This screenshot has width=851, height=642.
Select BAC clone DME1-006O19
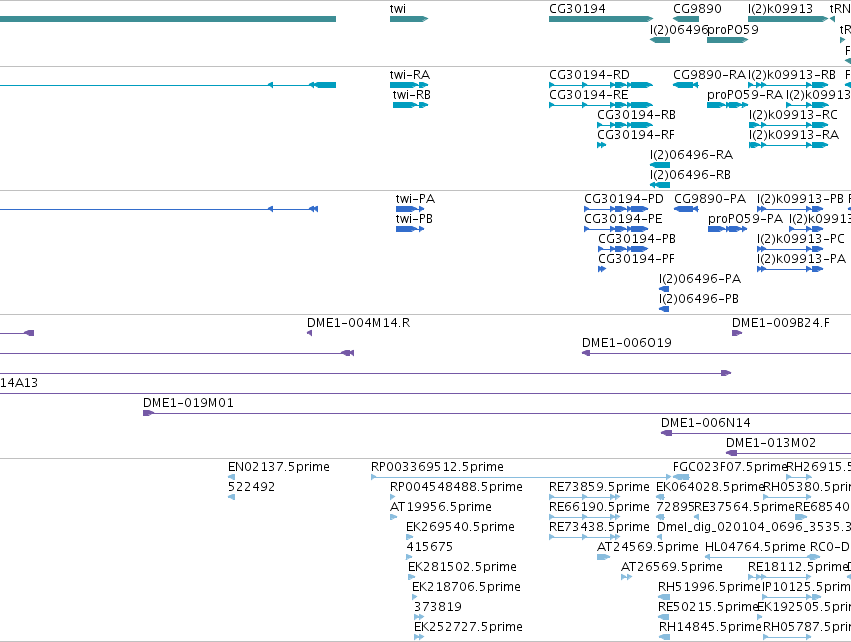click(x=716, y=353)
